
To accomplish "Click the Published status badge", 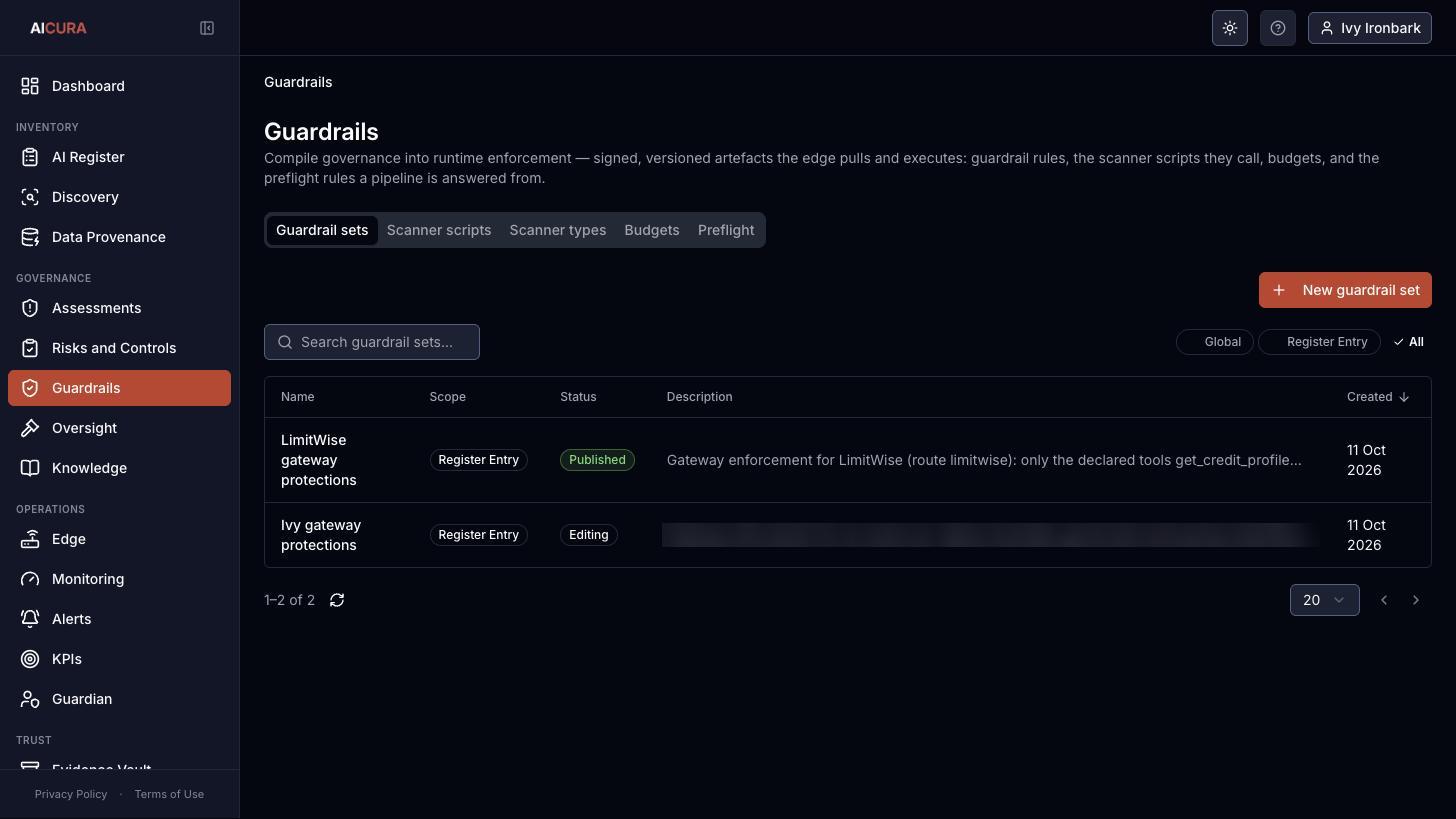I will pos(597,460).
